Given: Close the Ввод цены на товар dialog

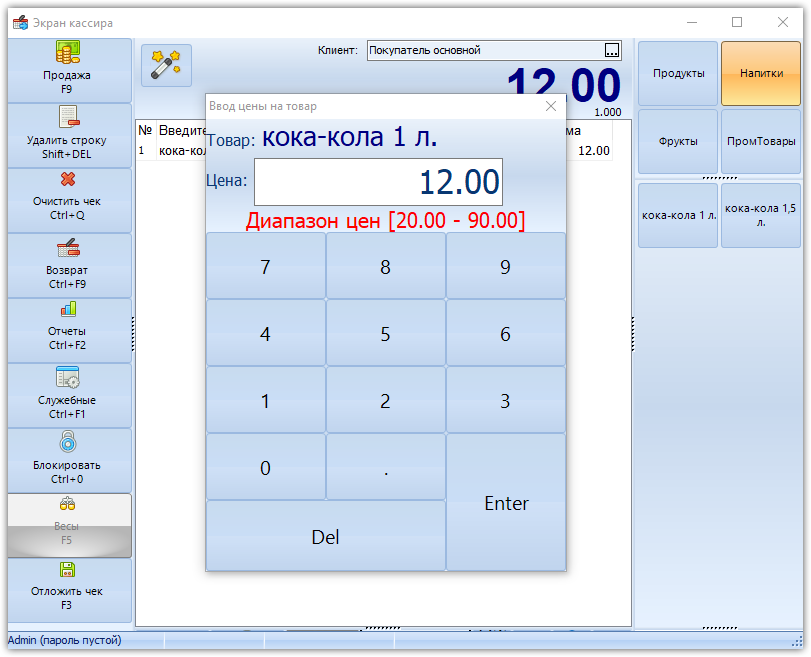Looking at the screenshot, I should [x=551, y=106].
